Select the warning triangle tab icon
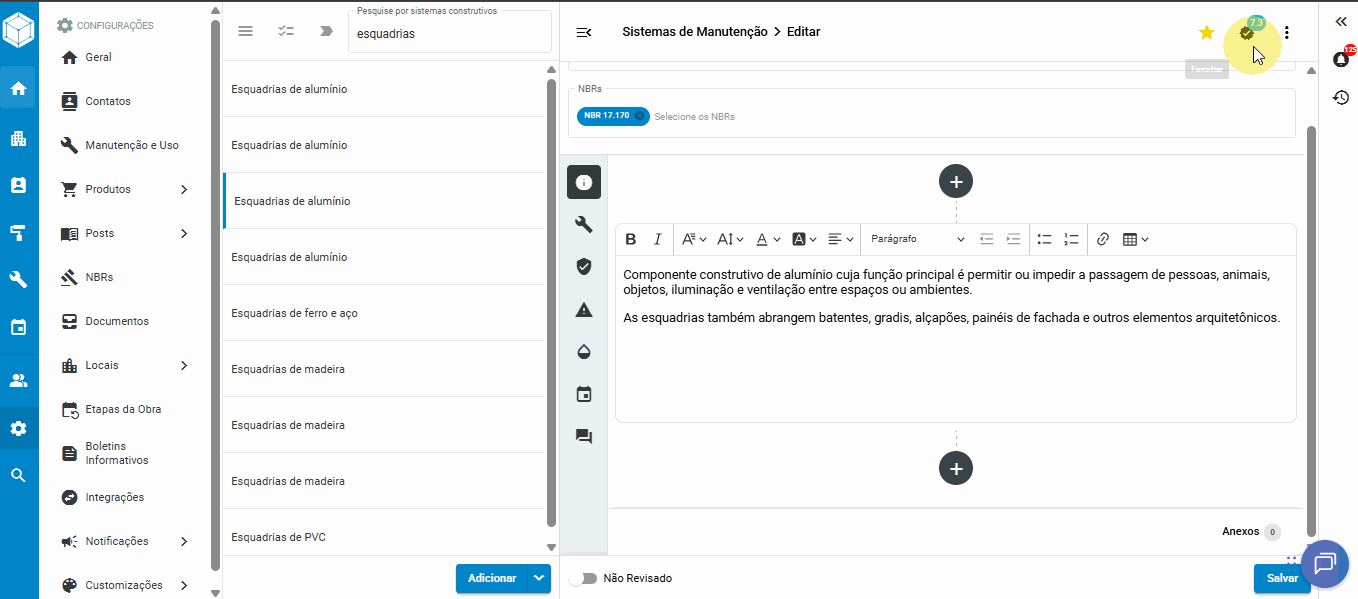 (x=584, y=310)
